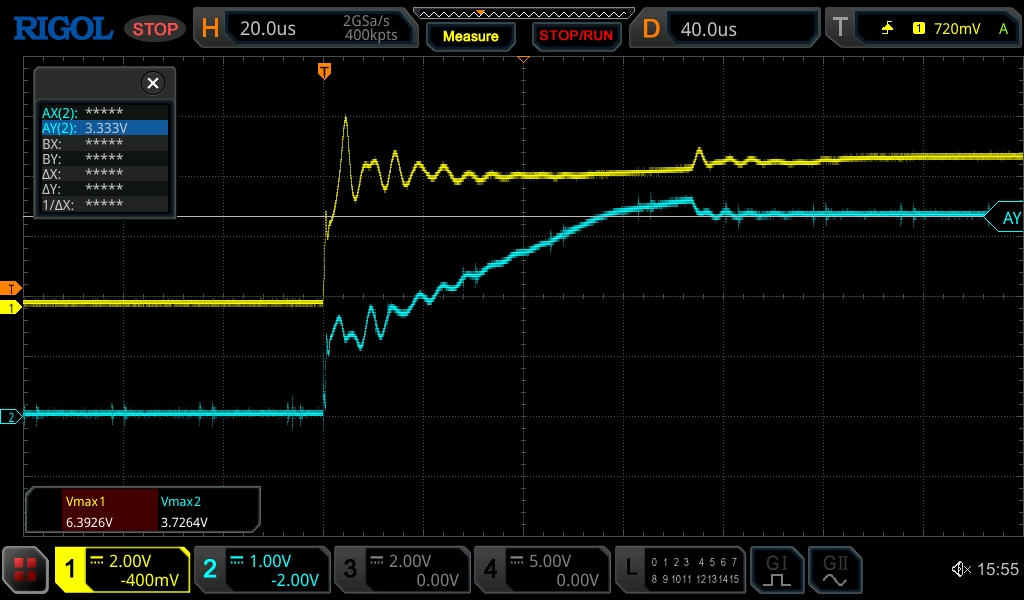1024x600 pixels.
Task: Click the waveform memory position bar at top
Action: (523, 13)
